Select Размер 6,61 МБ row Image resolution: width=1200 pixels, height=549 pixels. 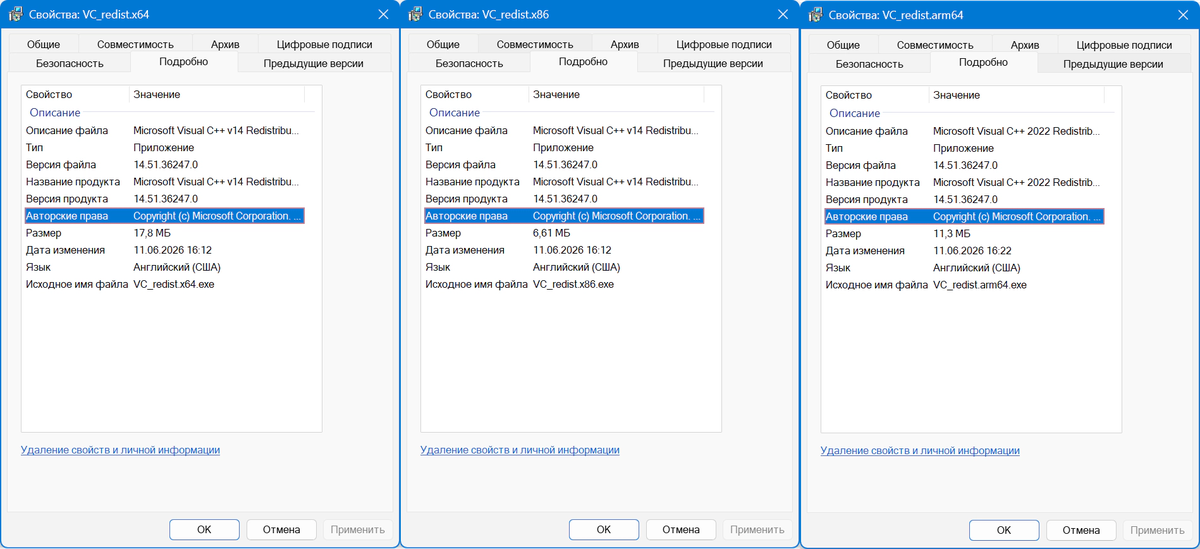pyautogui.click(x=563, y=233)
